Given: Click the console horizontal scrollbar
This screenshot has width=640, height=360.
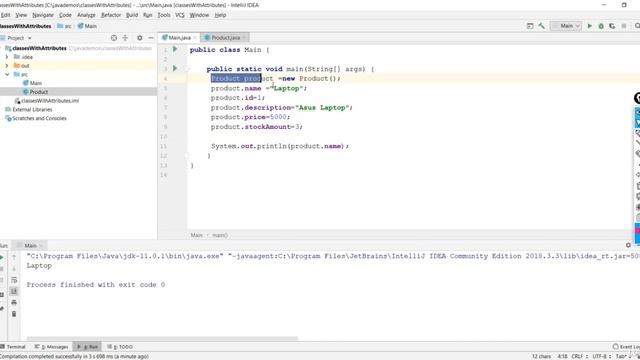Looking at the screenshot, I should click(162, 338).
